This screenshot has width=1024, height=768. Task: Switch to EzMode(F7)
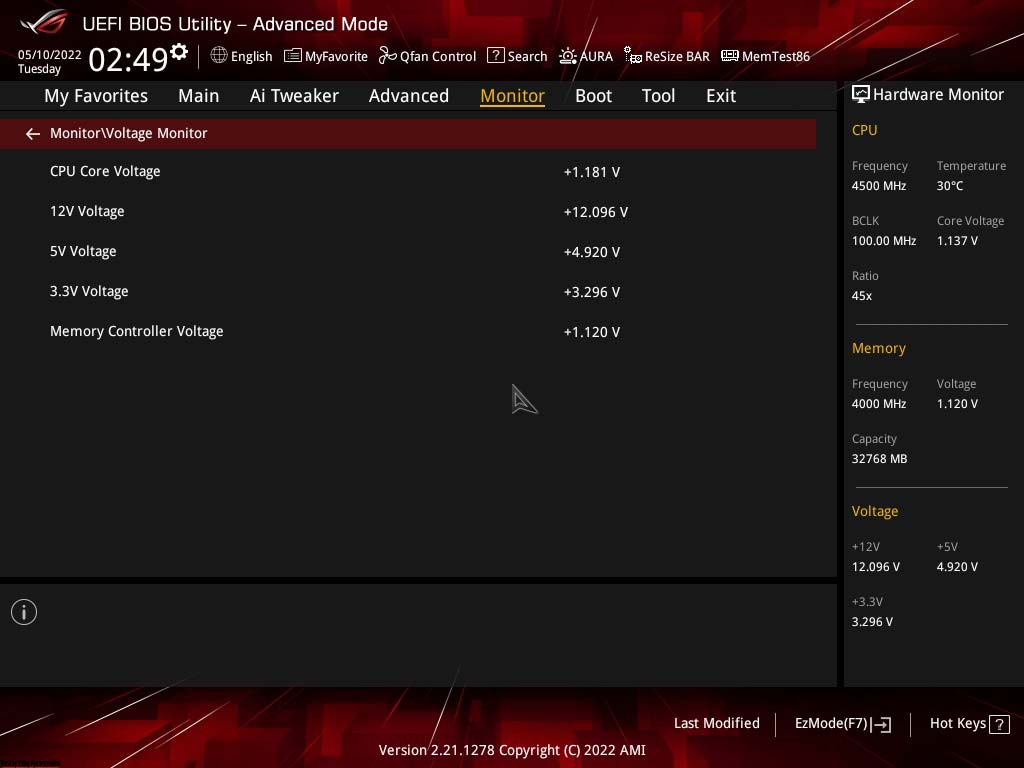point(842,724)
